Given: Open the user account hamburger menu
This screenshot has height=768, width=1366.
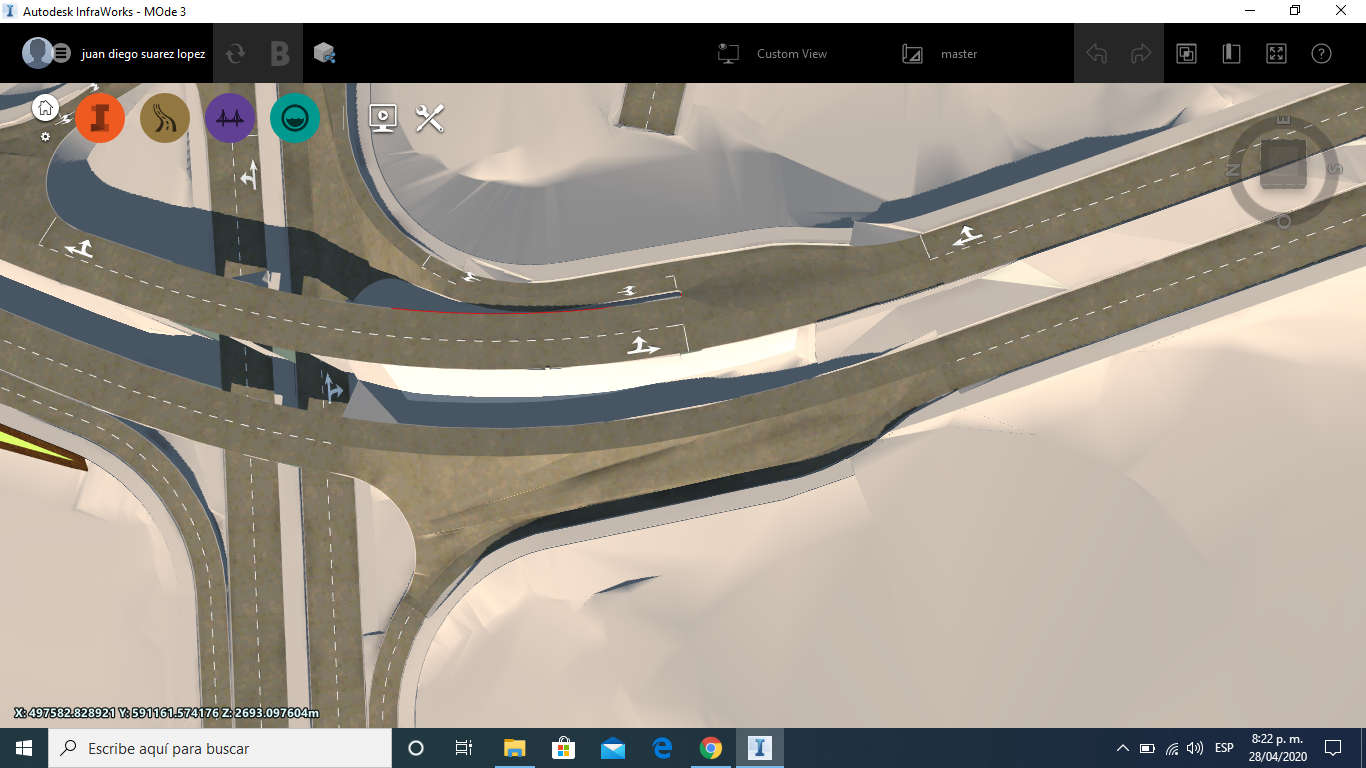Looking at the screenshot, I should coord(62,53).
